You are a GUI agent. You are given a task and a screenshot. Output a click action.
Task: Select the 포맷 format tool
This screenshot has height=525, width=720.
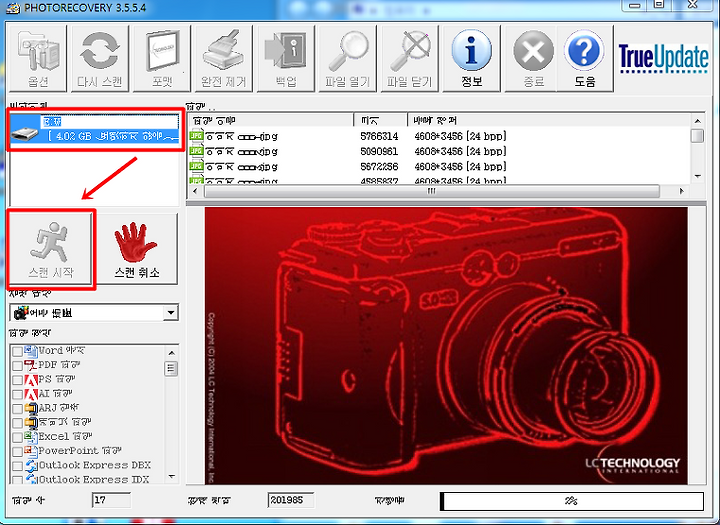click(x=162, y=58)
